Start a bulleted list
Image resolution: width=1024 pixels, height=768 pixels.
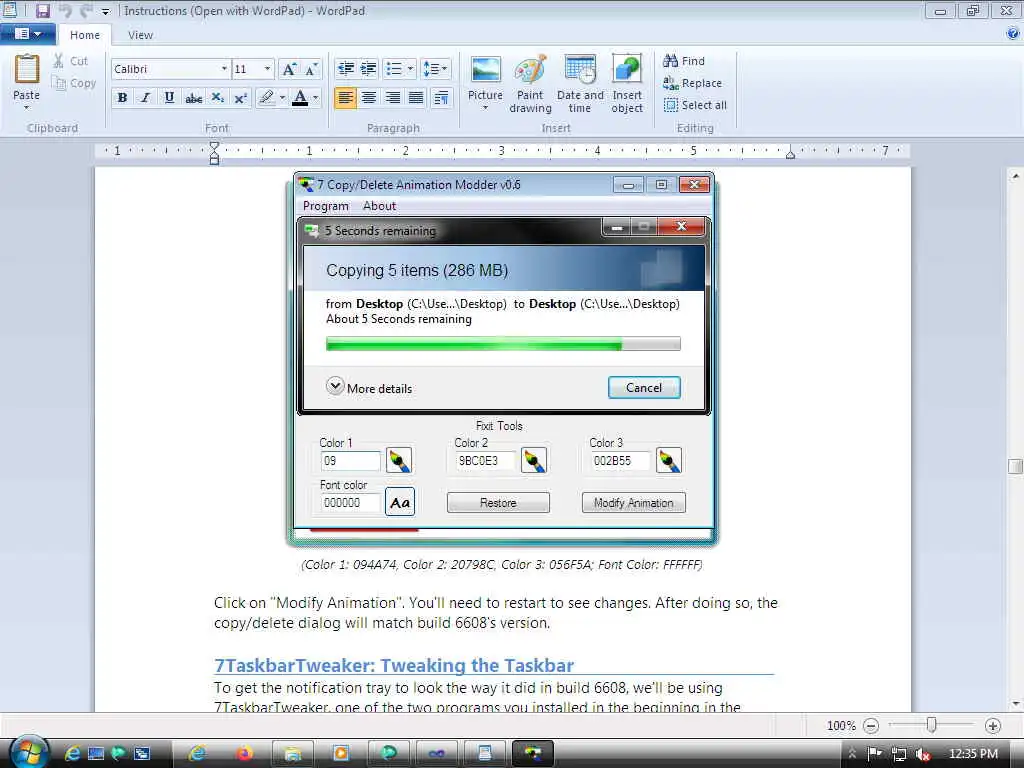pos(394,69)
